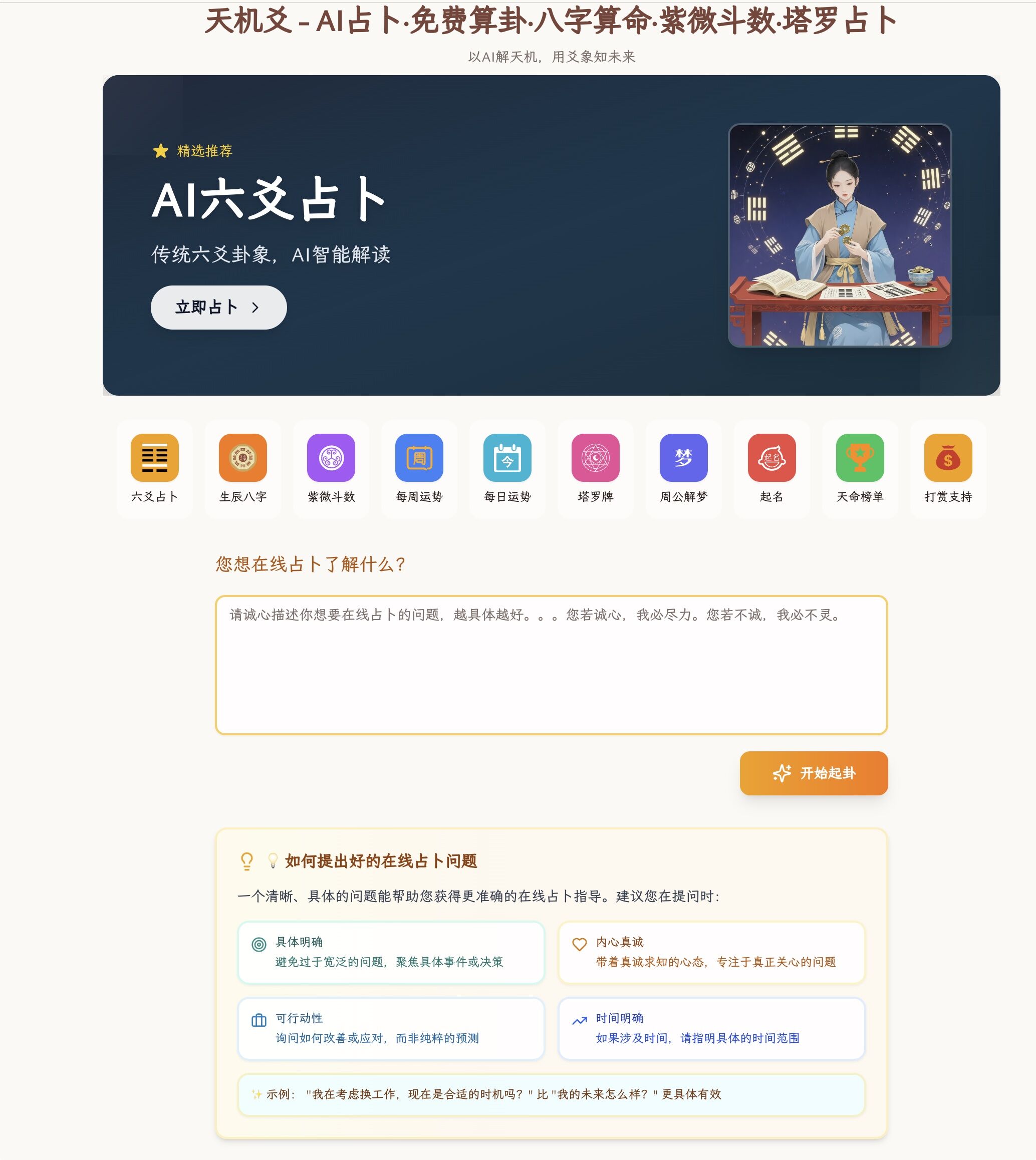
Task: Open the 周公解梦 dream icon
Action: (684, 458)
